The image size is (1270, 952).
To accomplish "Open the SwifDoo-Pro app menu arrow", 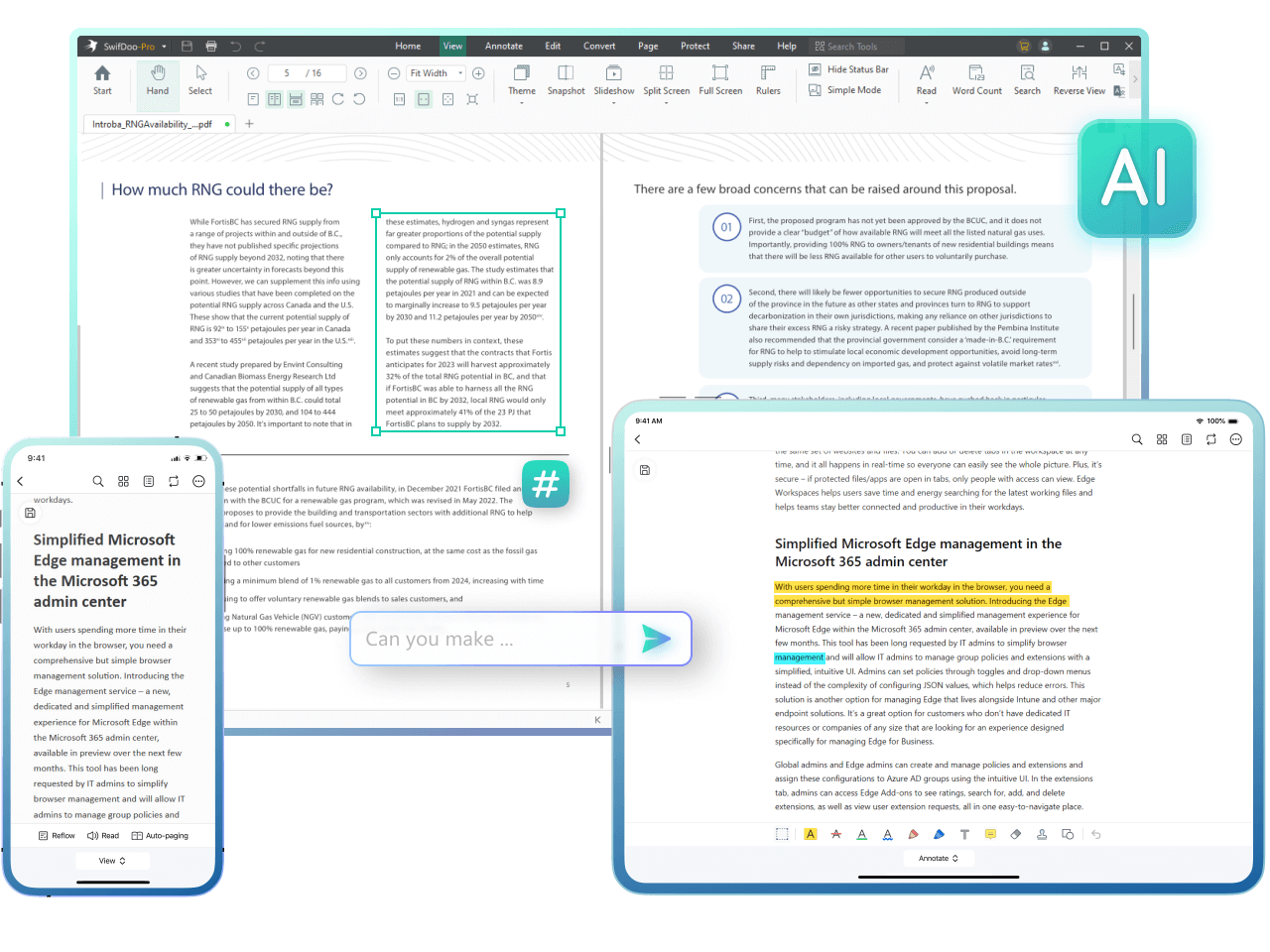I will (x=165, y=47).
